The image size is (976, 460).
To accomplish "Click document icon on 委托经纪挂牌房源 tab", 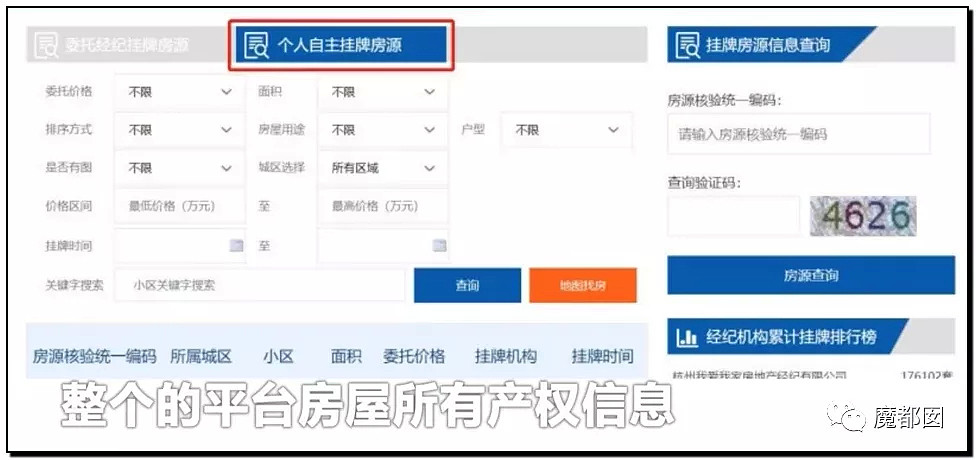I will (x=45, y=45).
